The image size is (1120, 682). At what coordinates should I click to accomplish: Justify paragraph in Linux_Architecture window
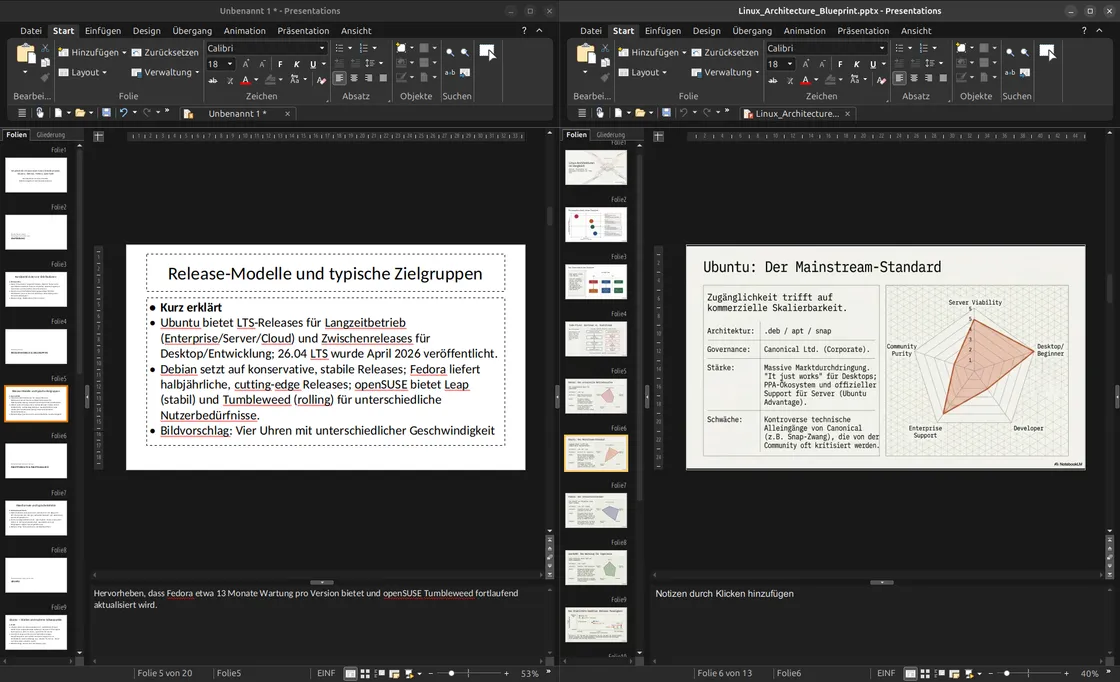(x=944, y=79)
